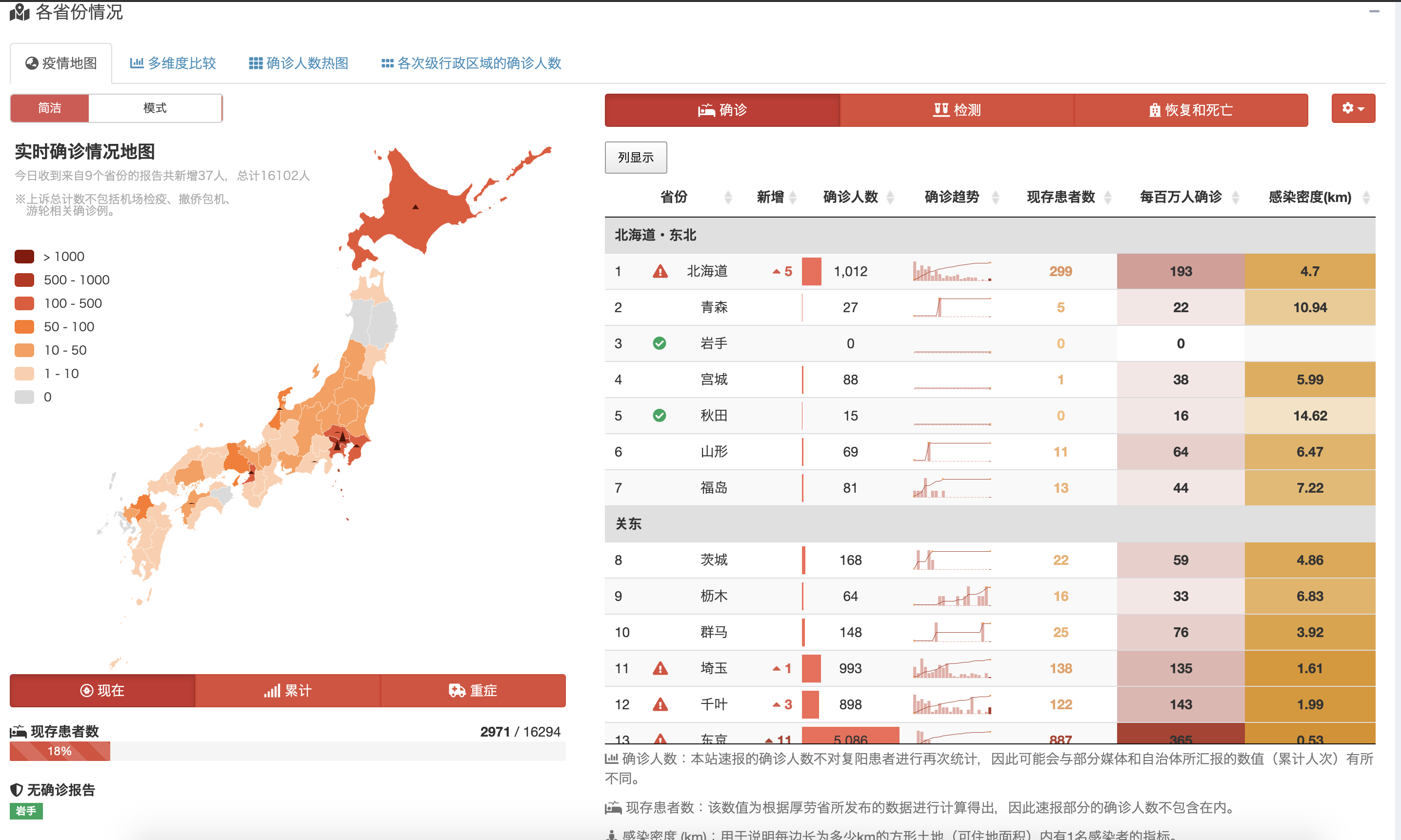Click the green 岩手 tag

[x=26, y=811]
